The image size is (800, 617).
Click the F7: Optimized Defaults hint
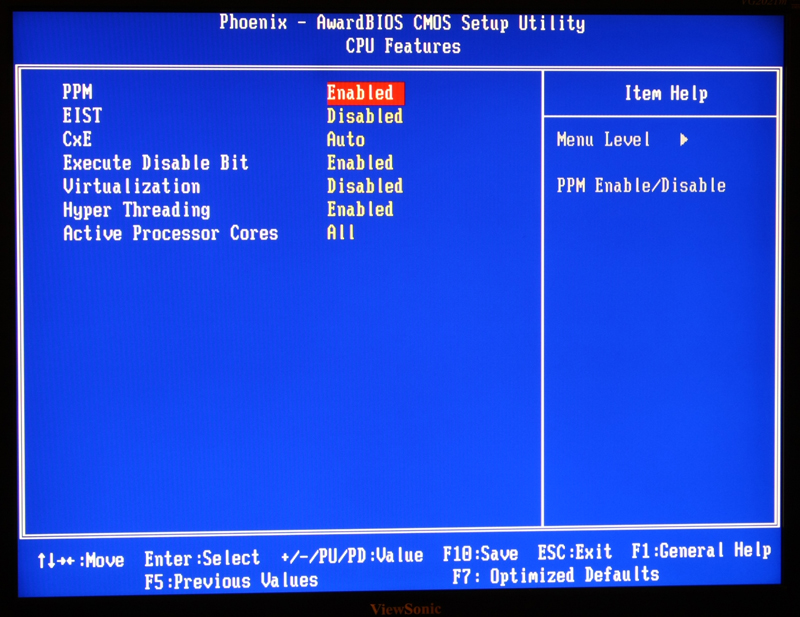(x=556, y=576)
